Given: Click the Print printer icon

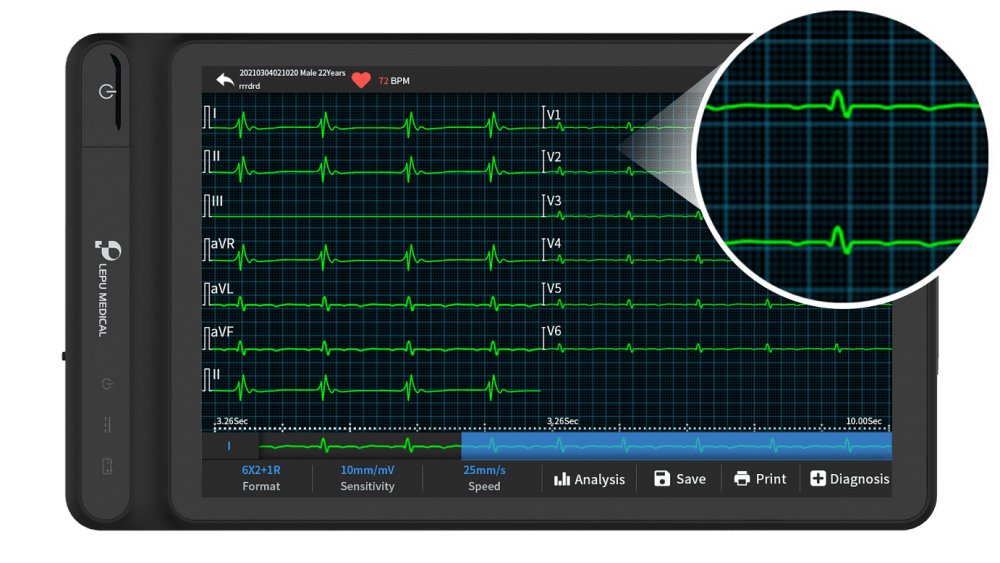Looking at the screenshot, I should (742, 479).
